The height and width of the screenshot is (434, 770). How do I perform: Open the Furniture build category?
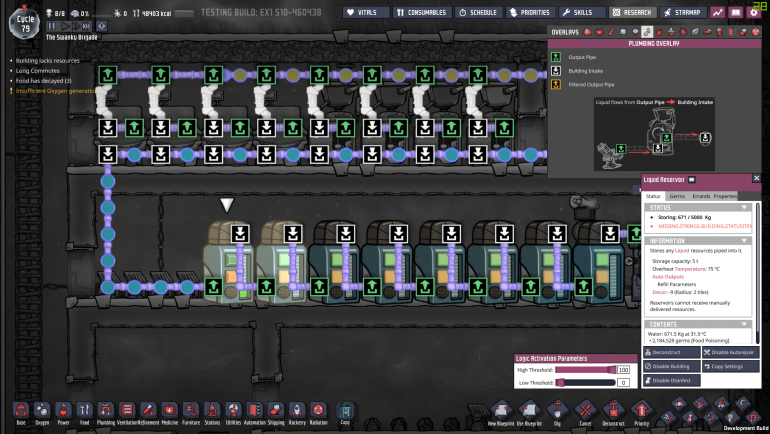(x=191, y=413)
